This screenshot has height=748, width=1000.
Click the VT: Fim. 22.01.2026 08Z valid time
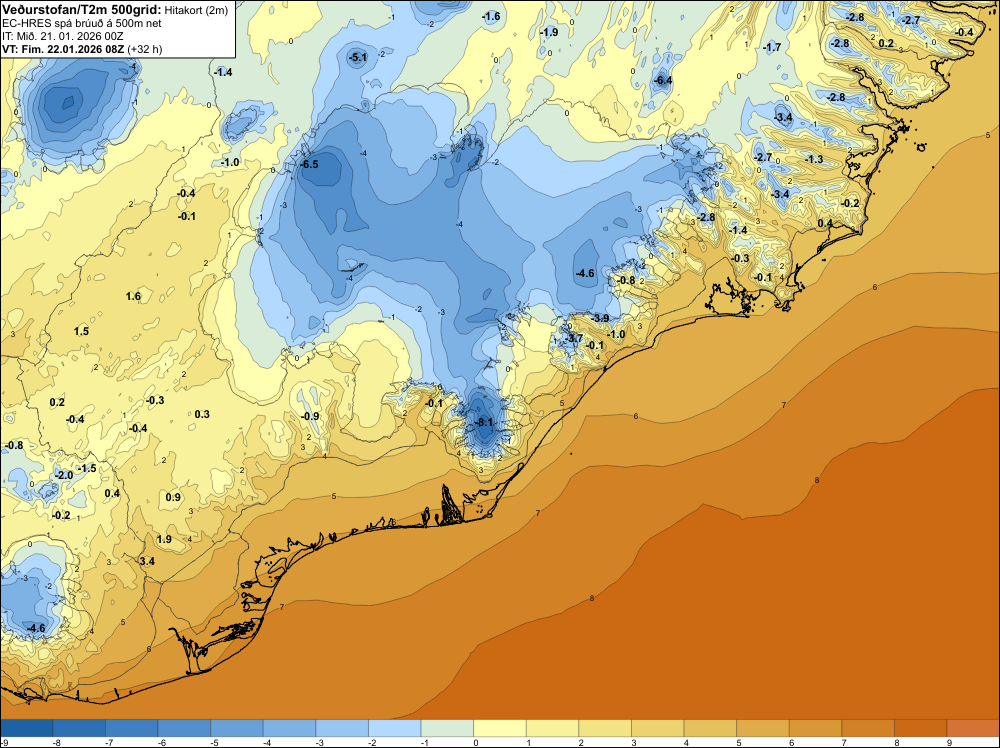pos(63,49)
